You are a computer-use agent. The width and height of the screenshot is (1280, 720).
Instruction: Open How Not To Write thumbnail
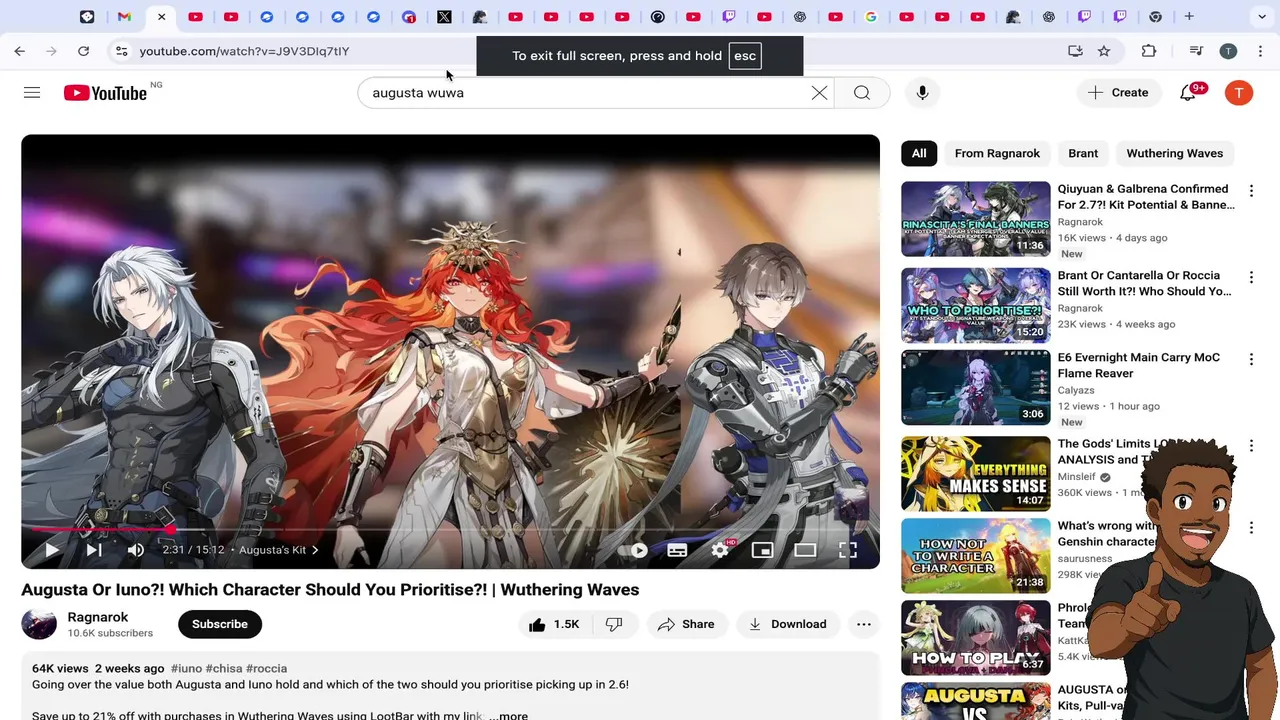[976, 555]
